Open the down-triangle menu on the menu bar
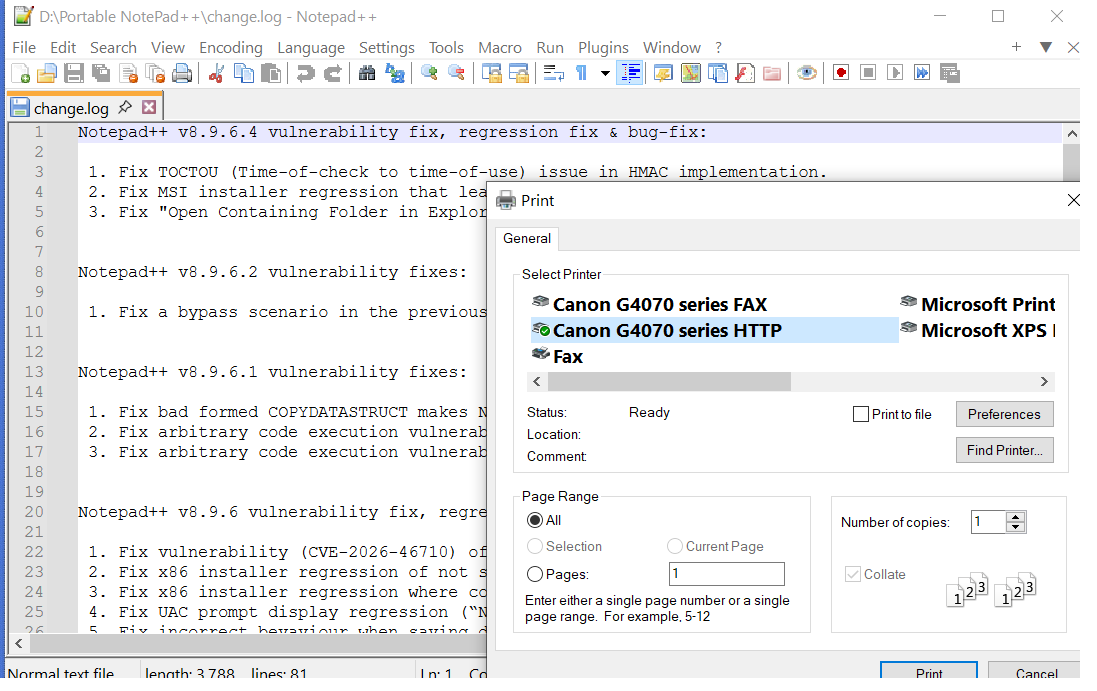1097x691 pixels. [1046, 47]
